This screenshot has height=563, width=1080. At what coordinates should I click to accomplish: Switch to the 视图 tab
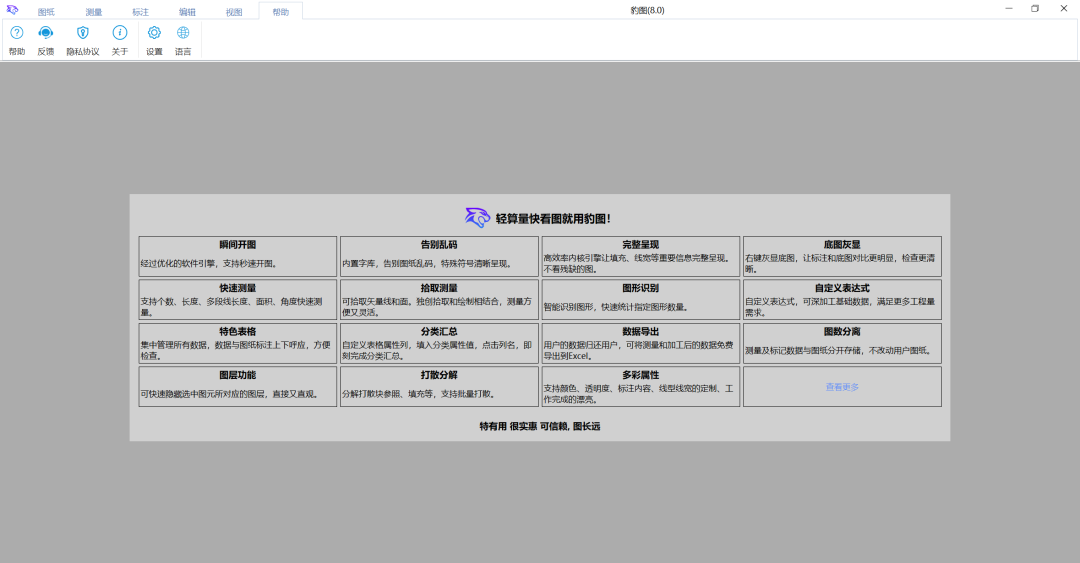pyautogui.click(x=234, y=12)
